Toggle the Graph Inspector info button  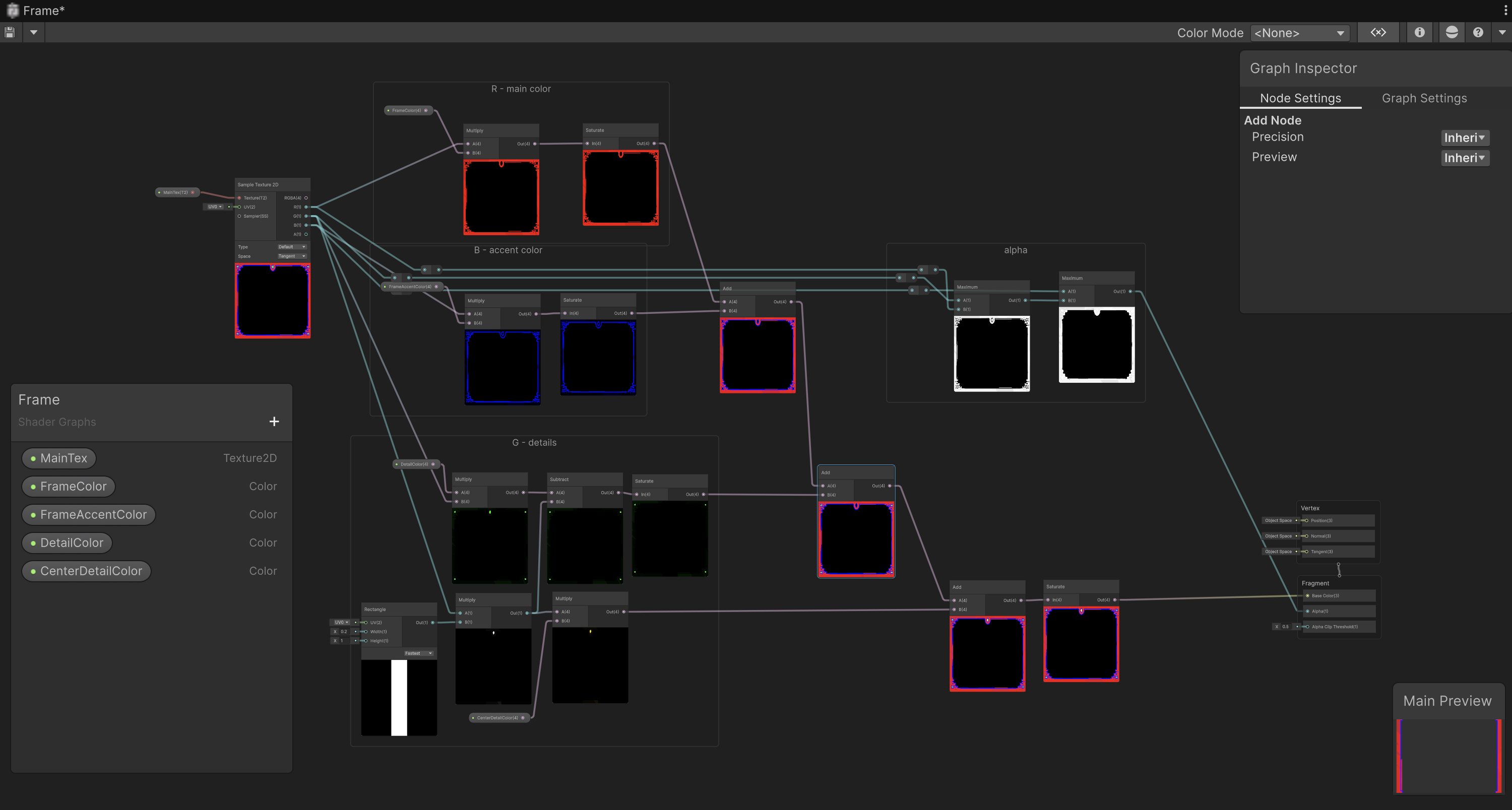1419,32
